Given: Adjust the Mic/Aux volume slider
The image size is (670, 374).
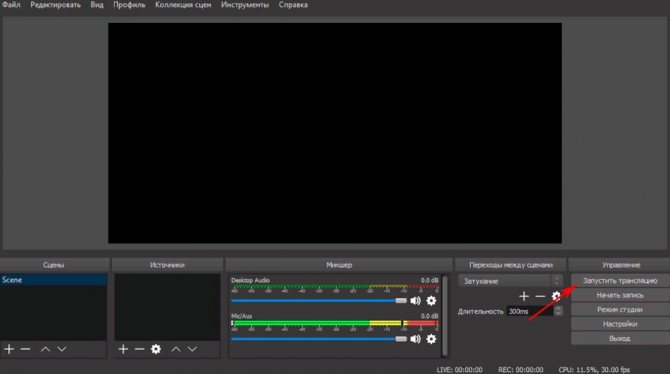Looking at the screenshot, I should click(319, 339).
